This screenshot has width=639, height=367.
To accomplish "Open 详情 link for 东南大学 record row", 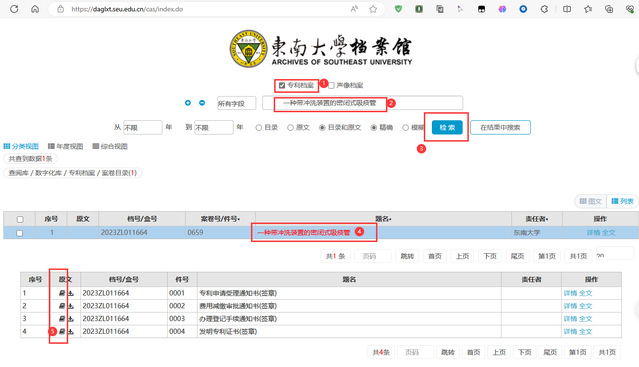I will pyautogui.click(x=593, y=233).
